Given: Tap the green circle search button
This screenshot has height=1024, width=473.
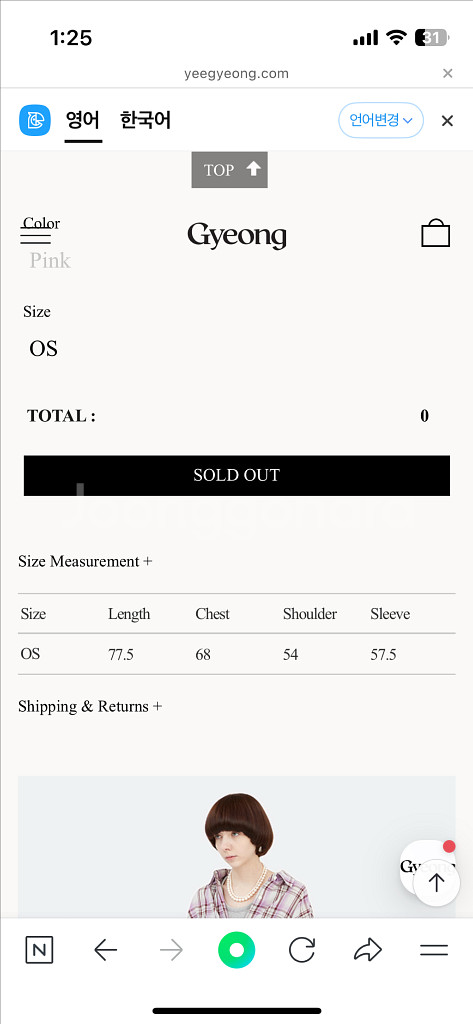Looking at the screenshot, I should 236,950.
